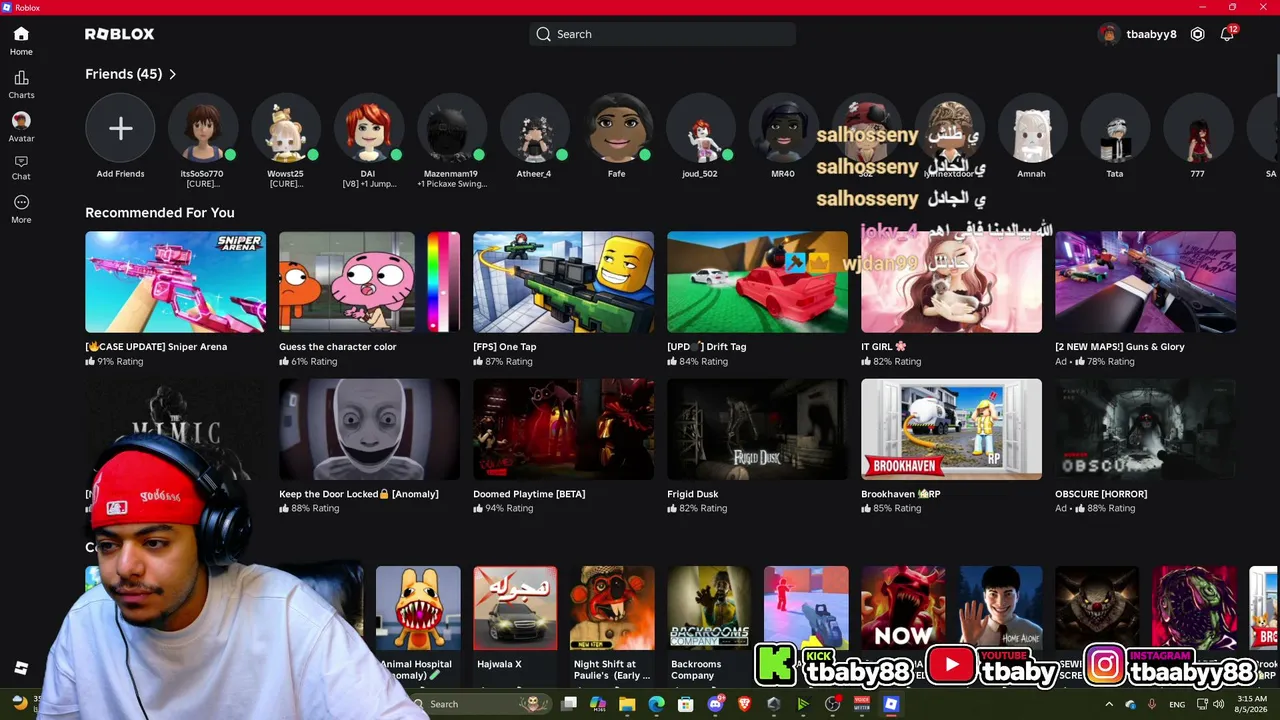Click the Friends (45) heading
This screenshot has height=720, width=1280.
[123, 74]
